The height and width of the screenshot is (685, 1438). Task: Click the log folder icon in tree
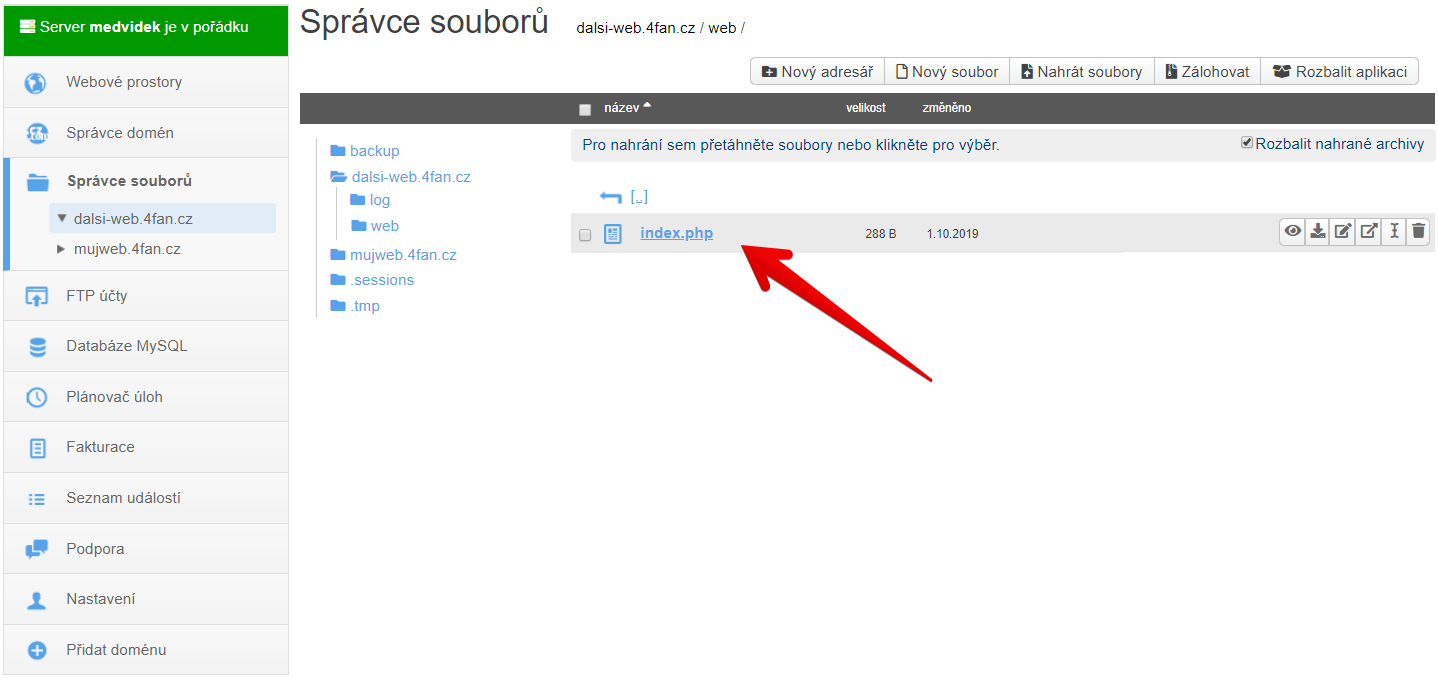358,200
